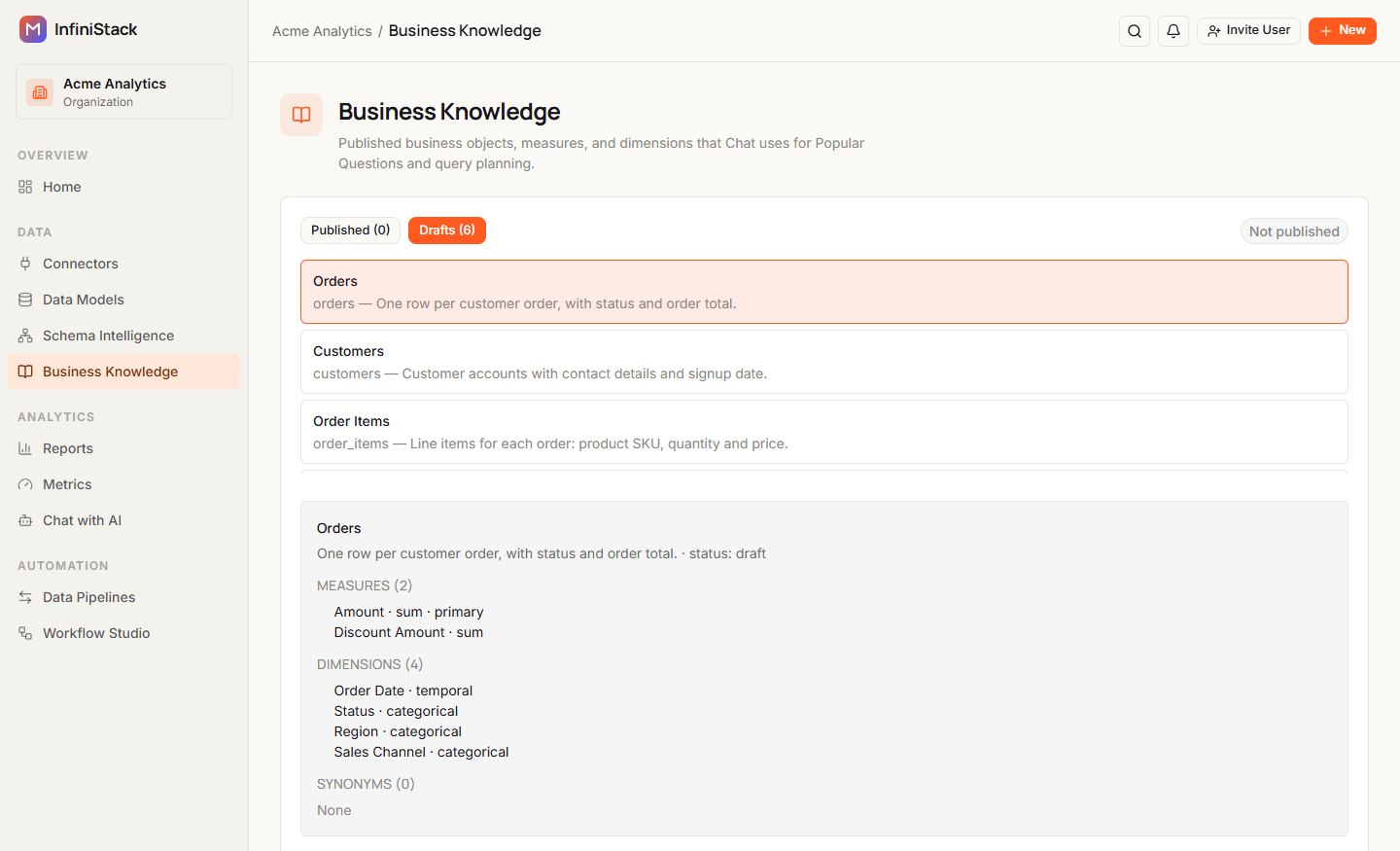Click the Reports chart icon
Image resolution: width=1400 pixels, height=851 pixels.
click(25, 448)
